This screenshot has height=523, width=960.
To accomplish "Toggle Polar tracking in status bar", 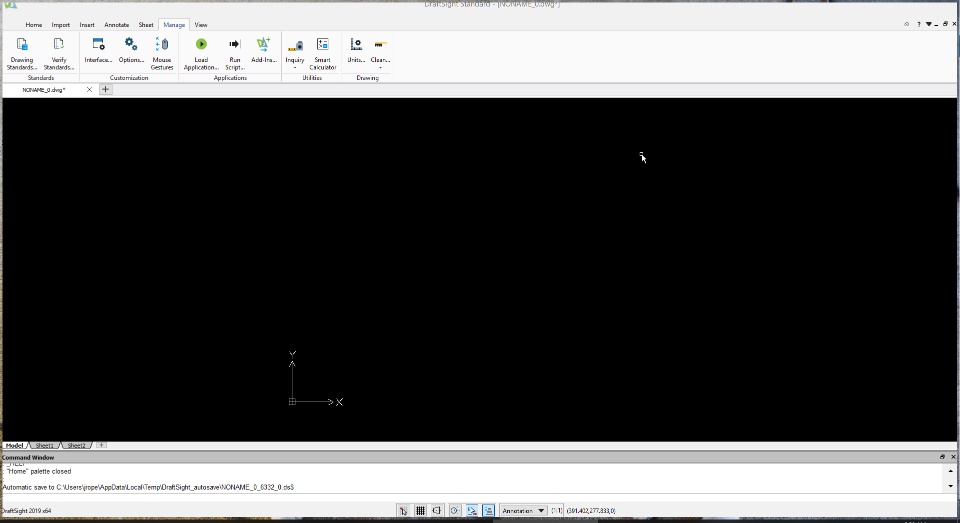I will pyautogui.click(x=455, y=510).
